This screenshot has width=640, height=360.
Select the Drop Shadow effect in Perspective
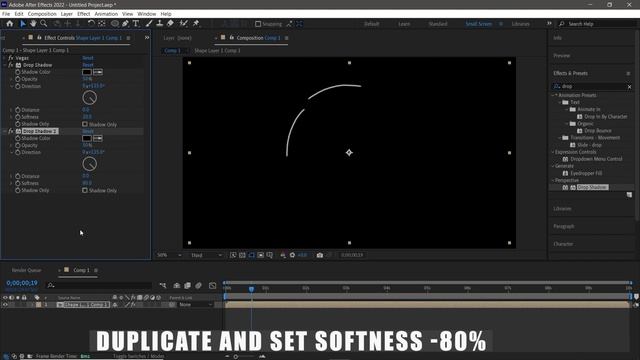pyautogui.click(x=592, y=187)
